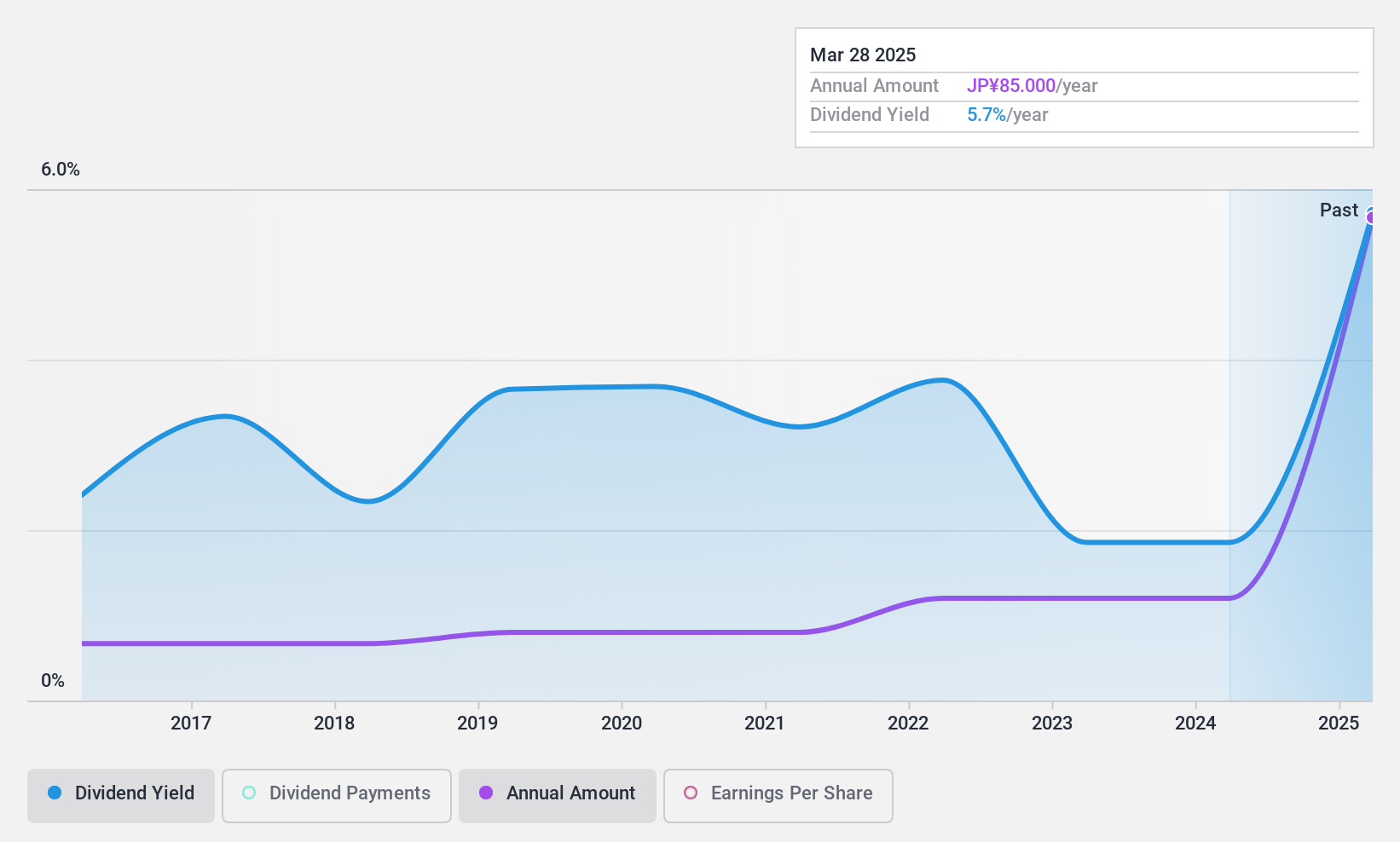Click the purple data point marker at chart end
This screenshot has width=1400, height=842.
coord(1370,218)
